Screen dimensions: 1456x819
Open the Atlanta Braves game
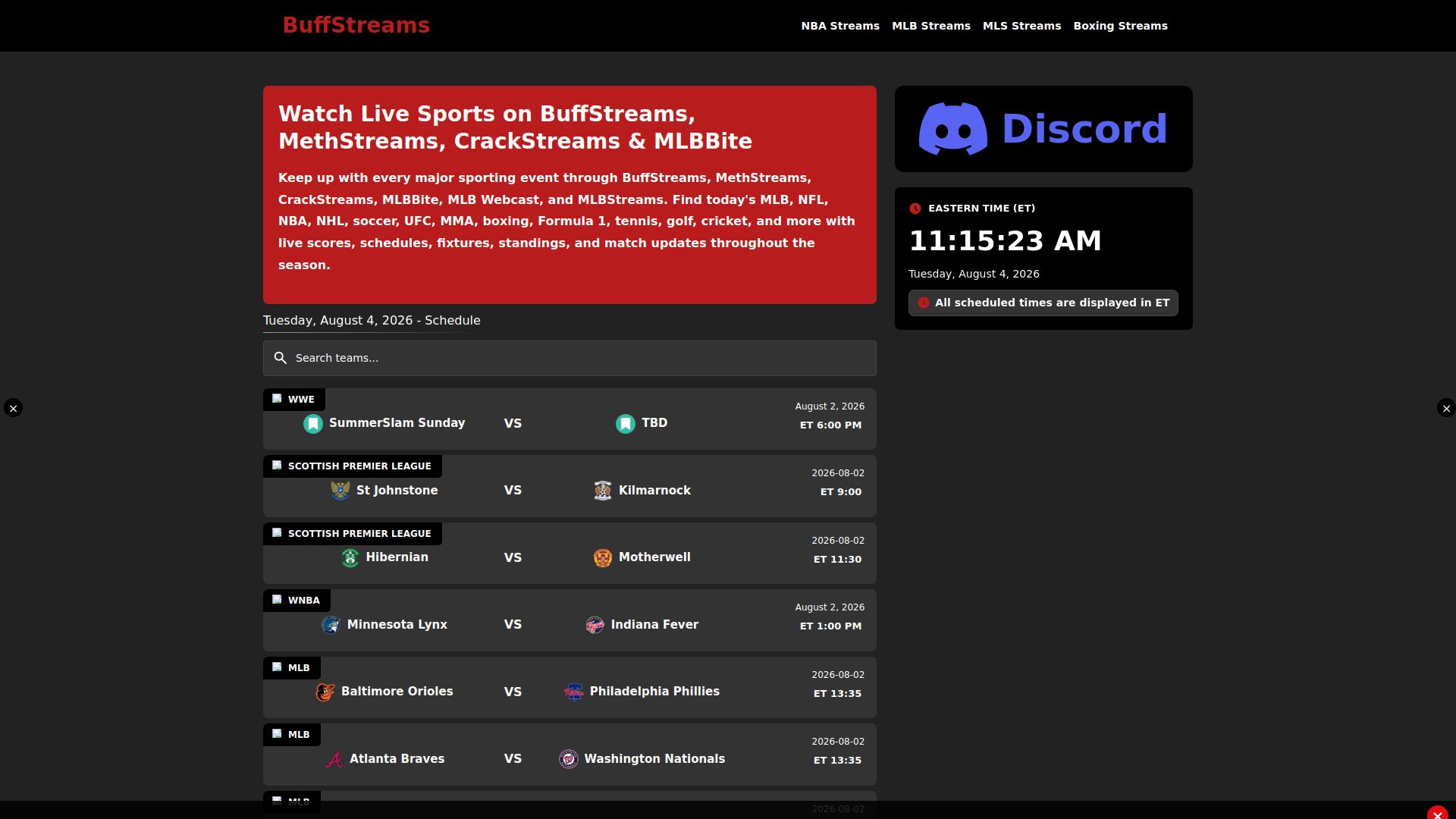pyautogui.click(x=397, y=759)
